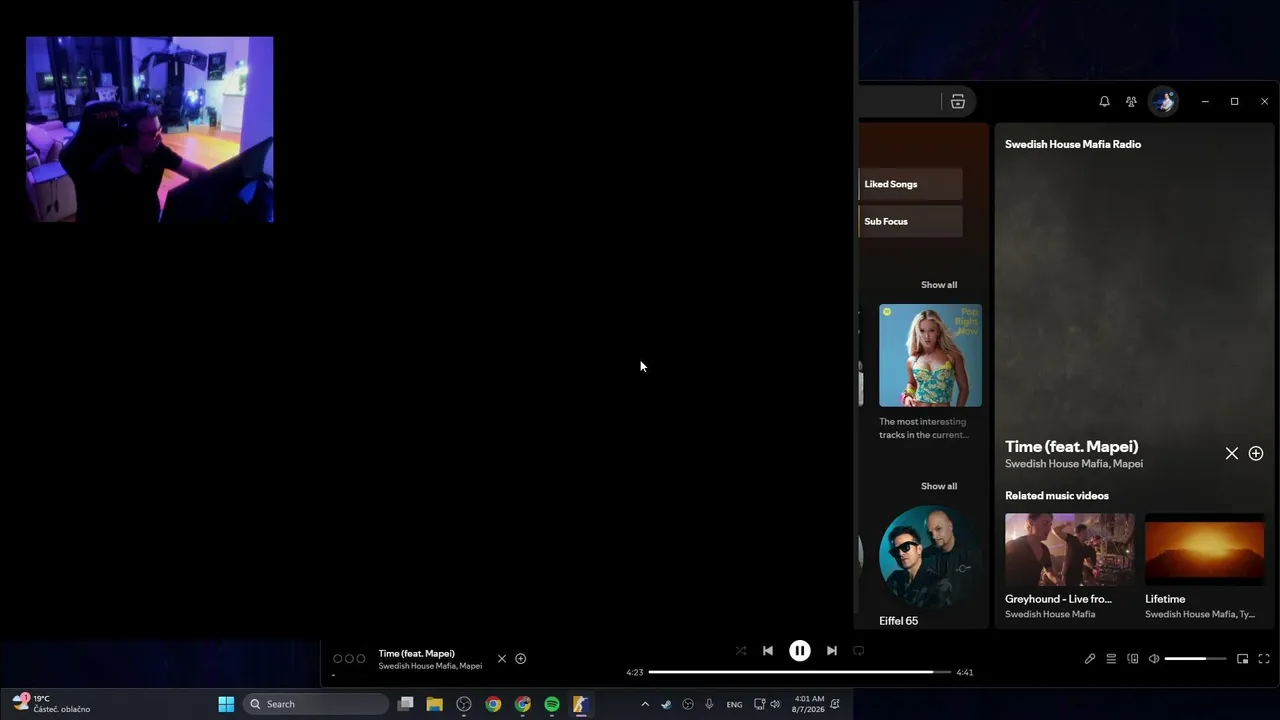
Task: Switch the ENG input language
Action: tap(734, 705)
